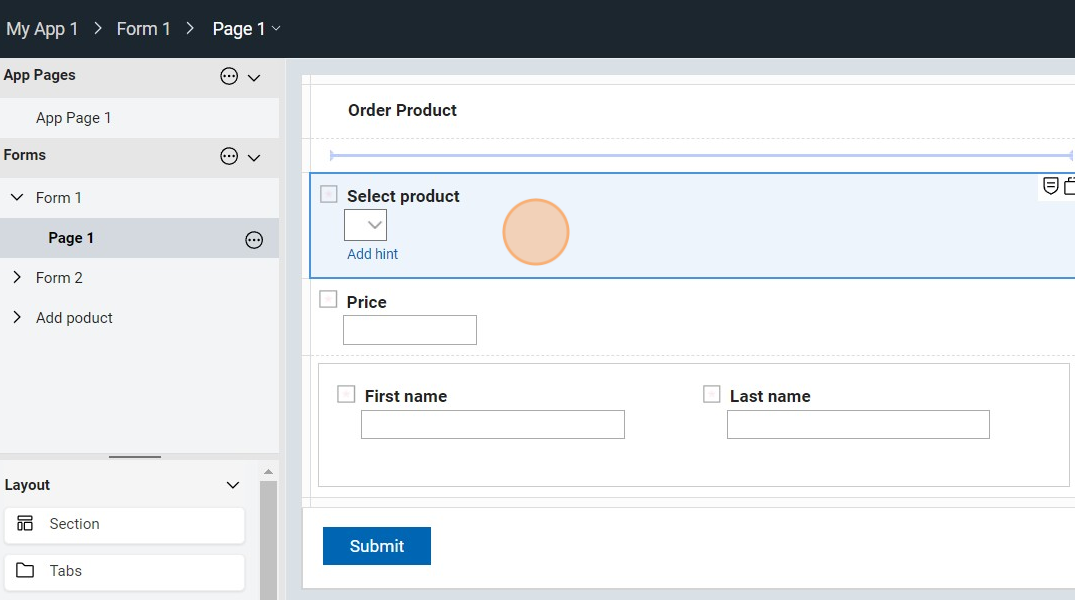Click the Add hint link

click(372, 254)
